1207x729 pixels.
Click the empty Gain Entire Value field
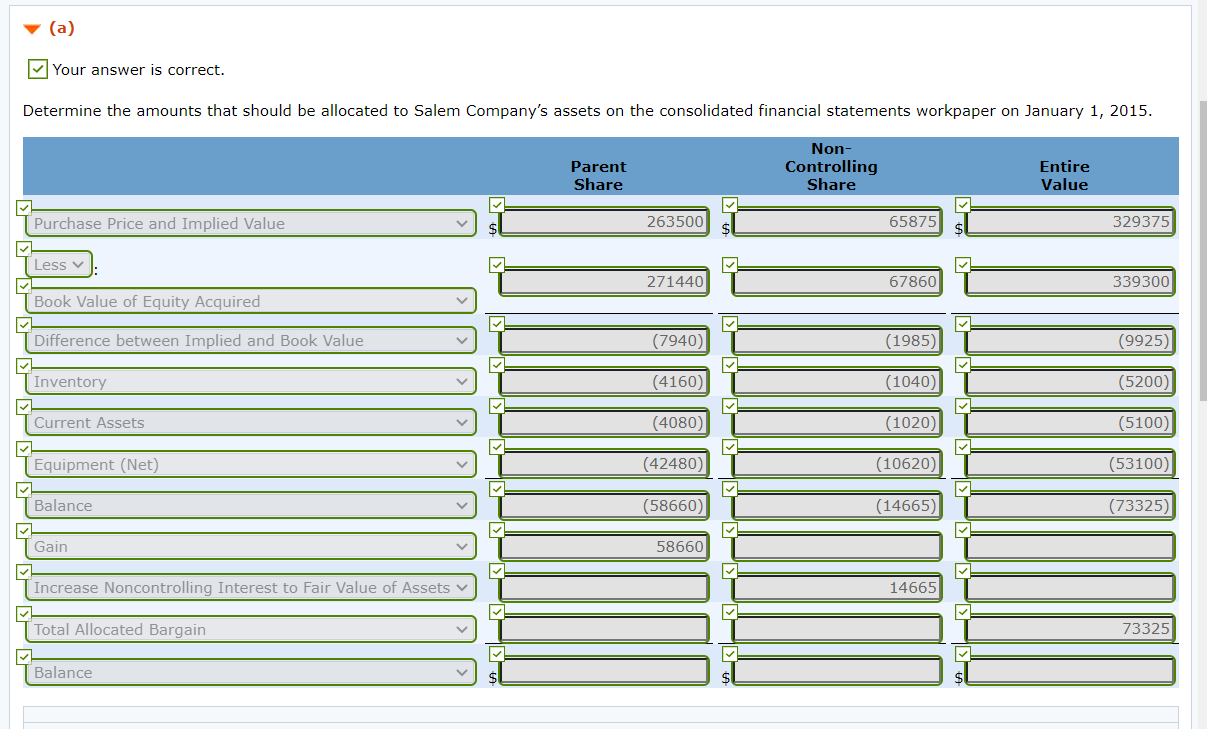[1070, 546]
